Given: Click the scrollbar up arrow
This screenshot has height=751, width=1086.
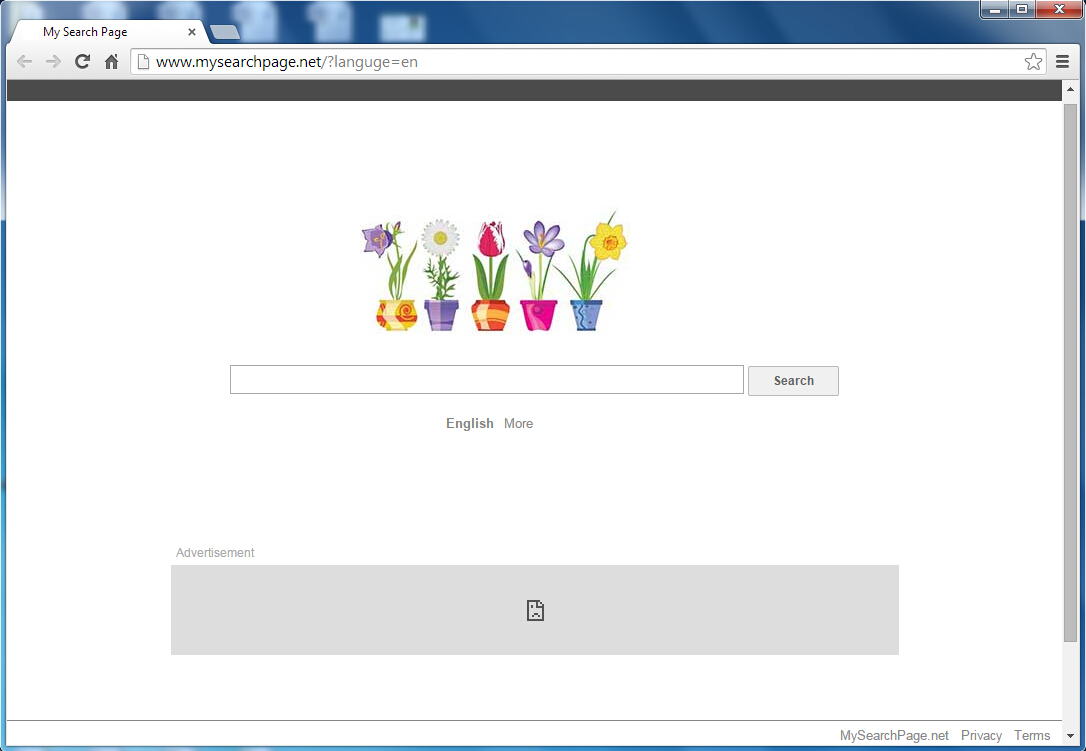Looking at the screenshot, I should pos(1070,89).
